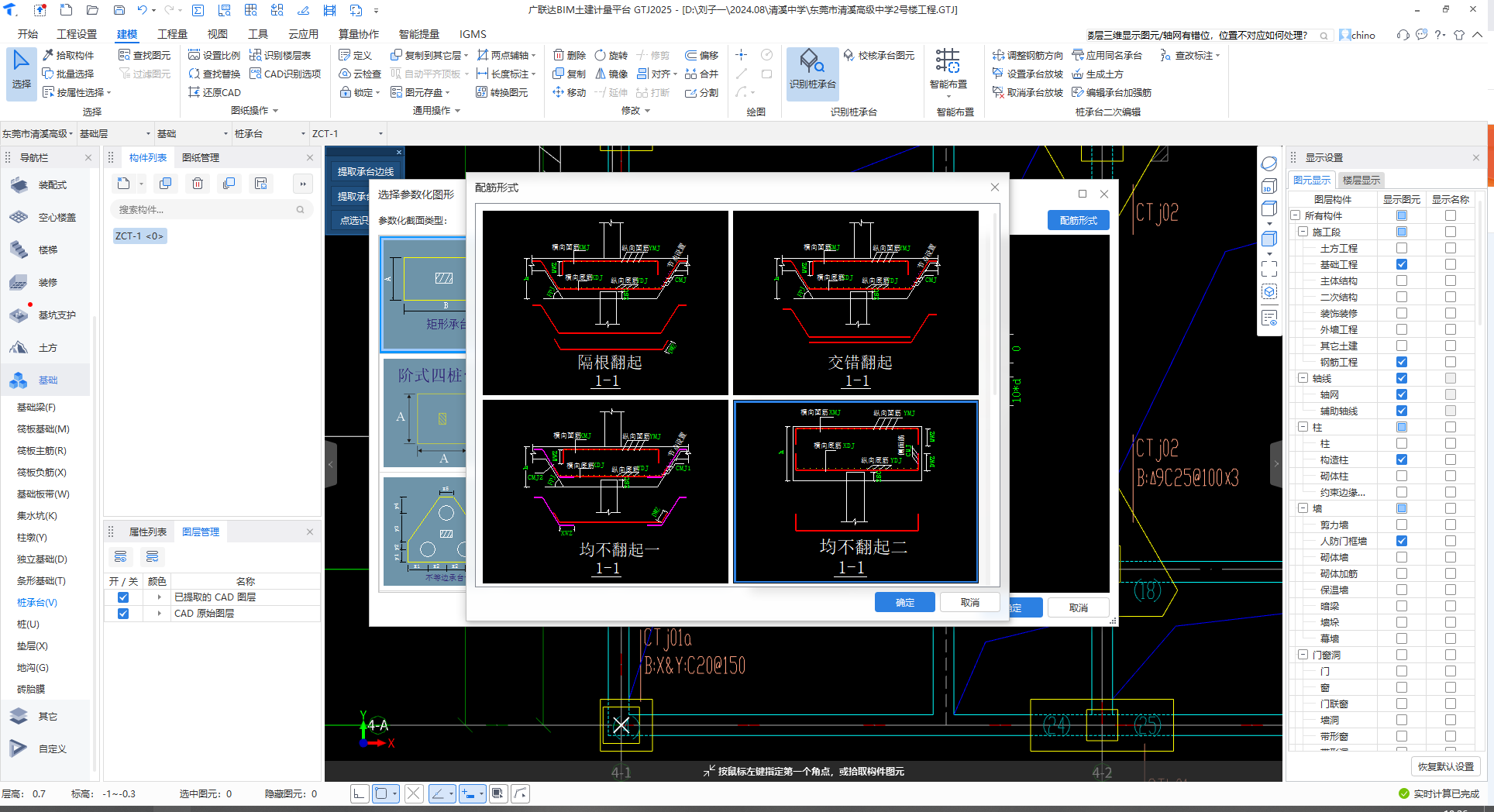1494x812 pixels.
Task: Click the 删除 modify tool
Action: pos(570,55)
